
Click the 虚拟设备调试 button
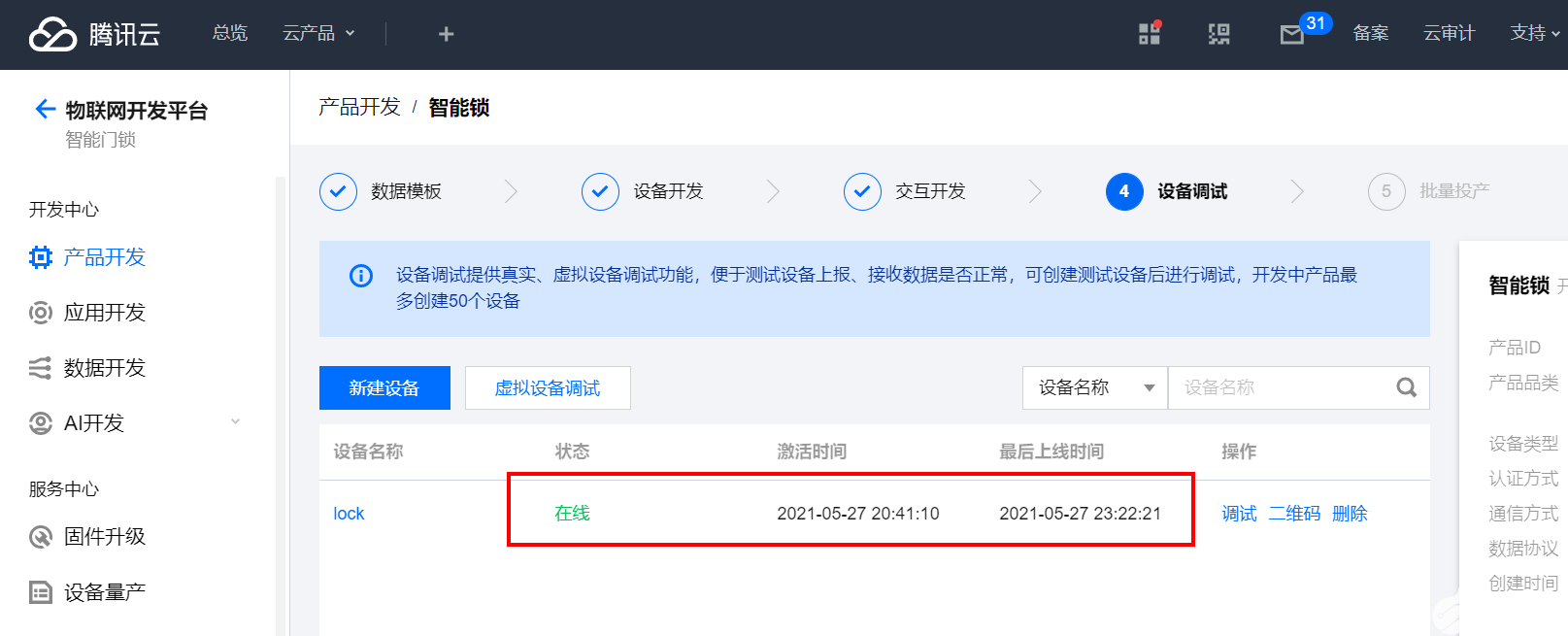(548, 387)
